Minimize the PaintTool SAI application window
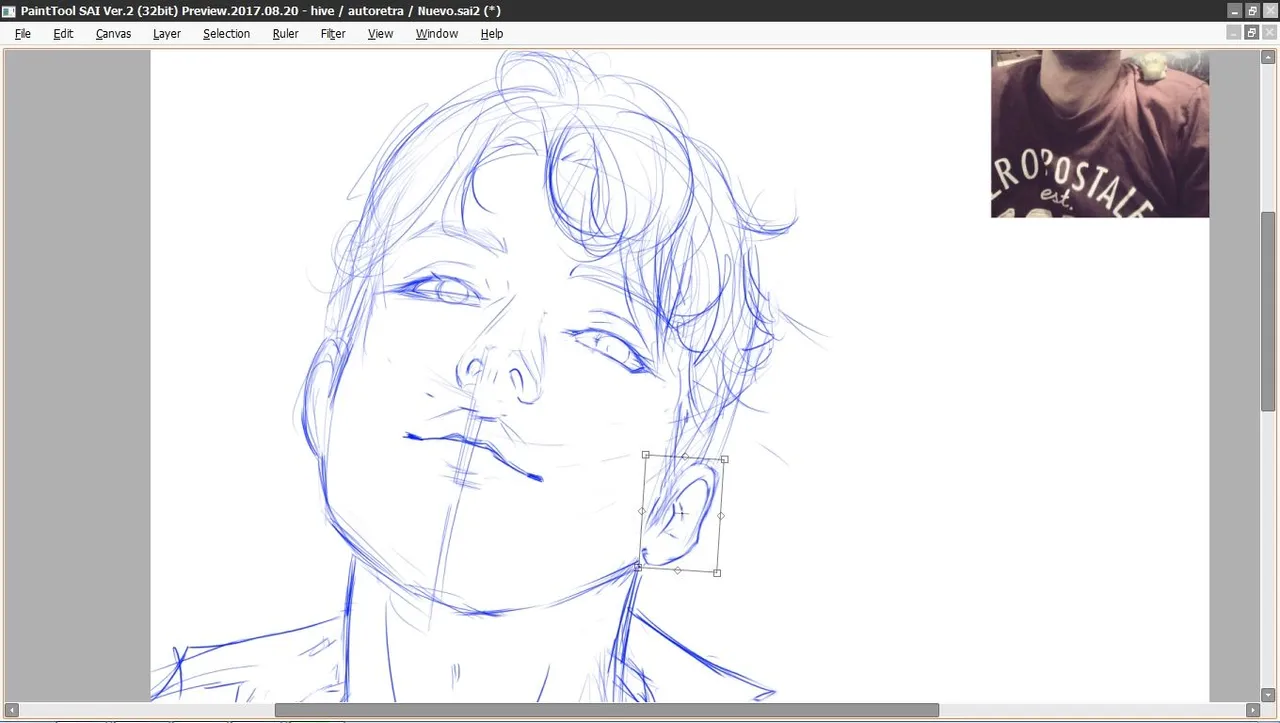The image size is (1280, 723). [1235, 10]
